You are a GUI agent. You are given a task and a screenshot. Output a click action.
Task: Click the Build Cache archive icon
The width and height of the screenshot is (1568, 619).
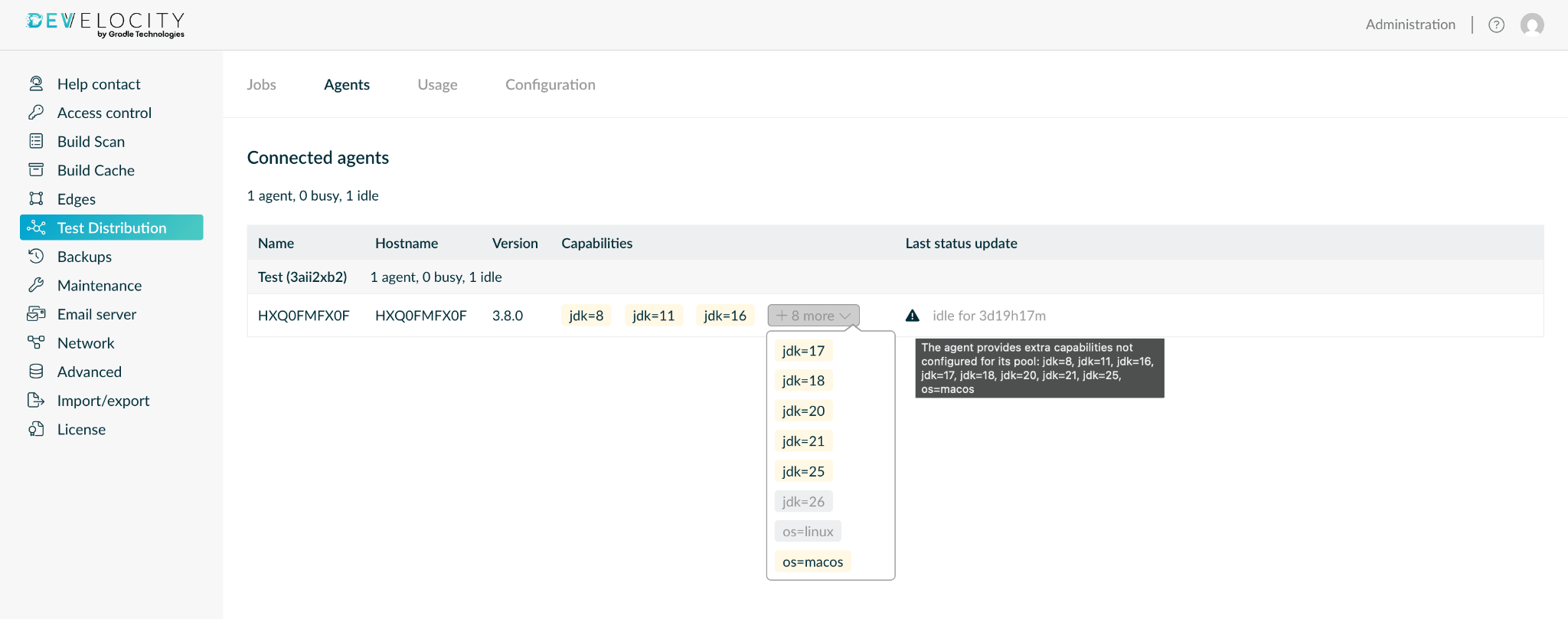pyautogui.click(x=36, y=170)
